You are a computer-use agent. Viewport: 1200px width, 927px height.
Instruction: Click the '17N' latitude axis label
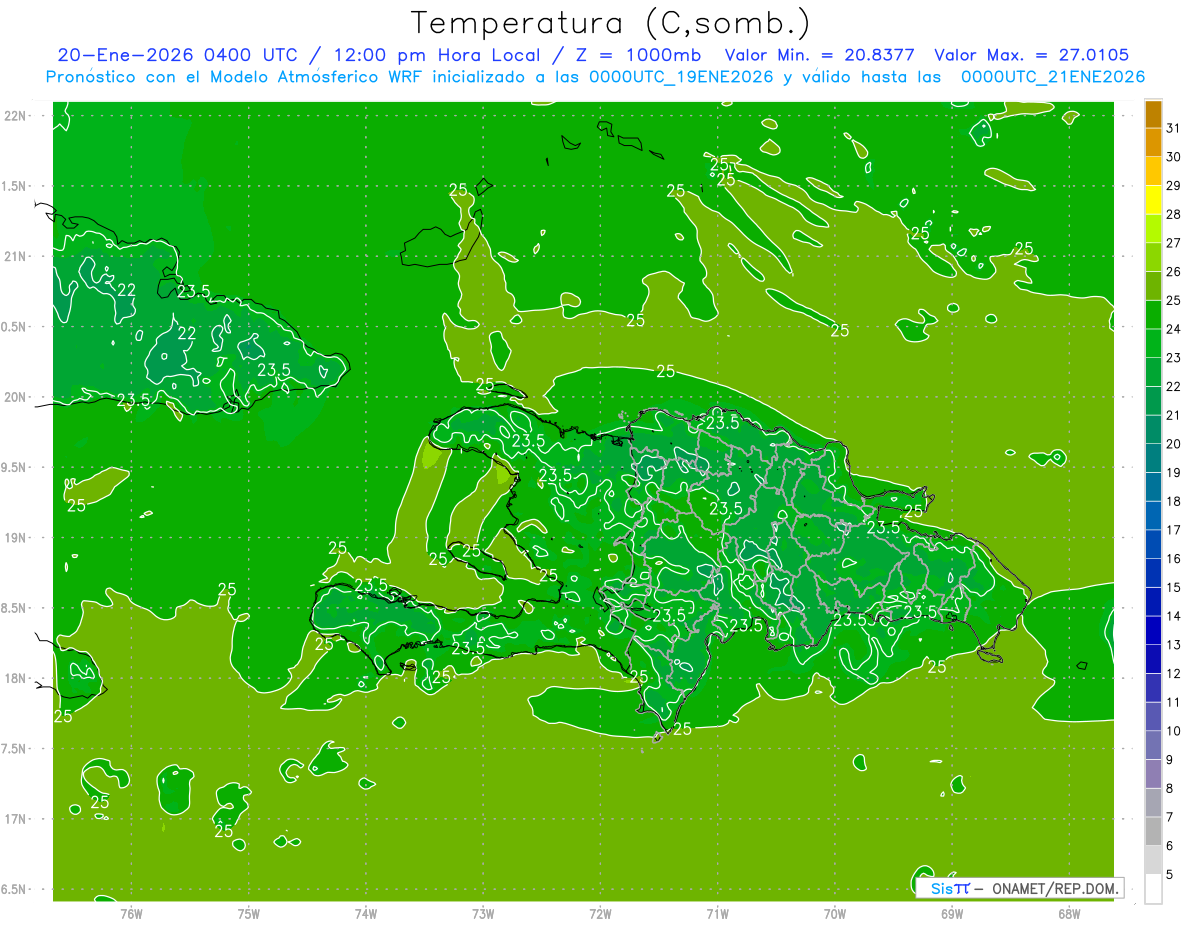click(17, 819)
